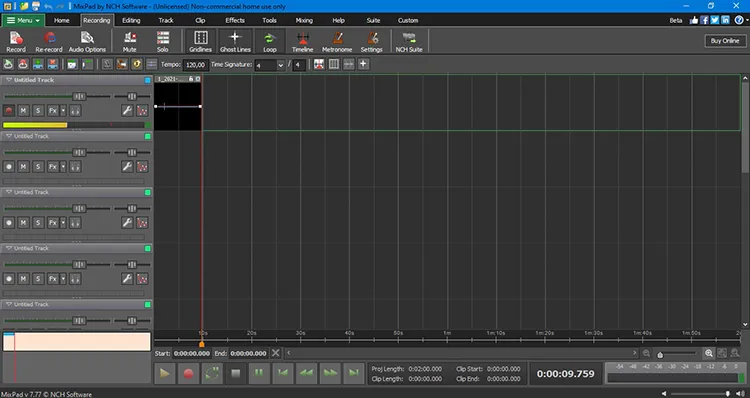Click the Timeline ribbon icon
The image size is (750, 398).
point(302,41)
